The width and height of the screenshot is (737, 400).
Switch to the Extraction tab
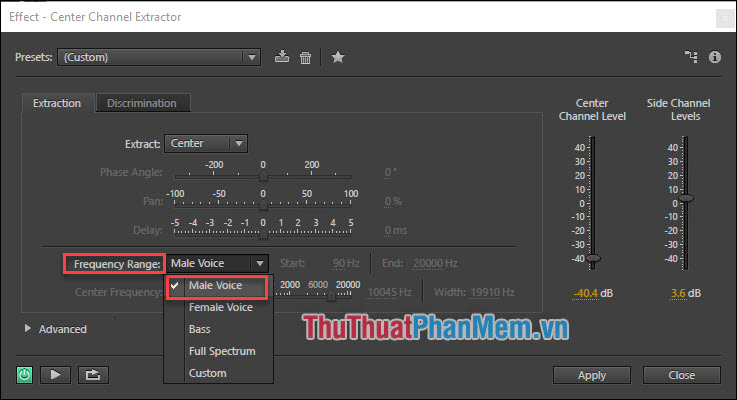[x=57, y=103]
